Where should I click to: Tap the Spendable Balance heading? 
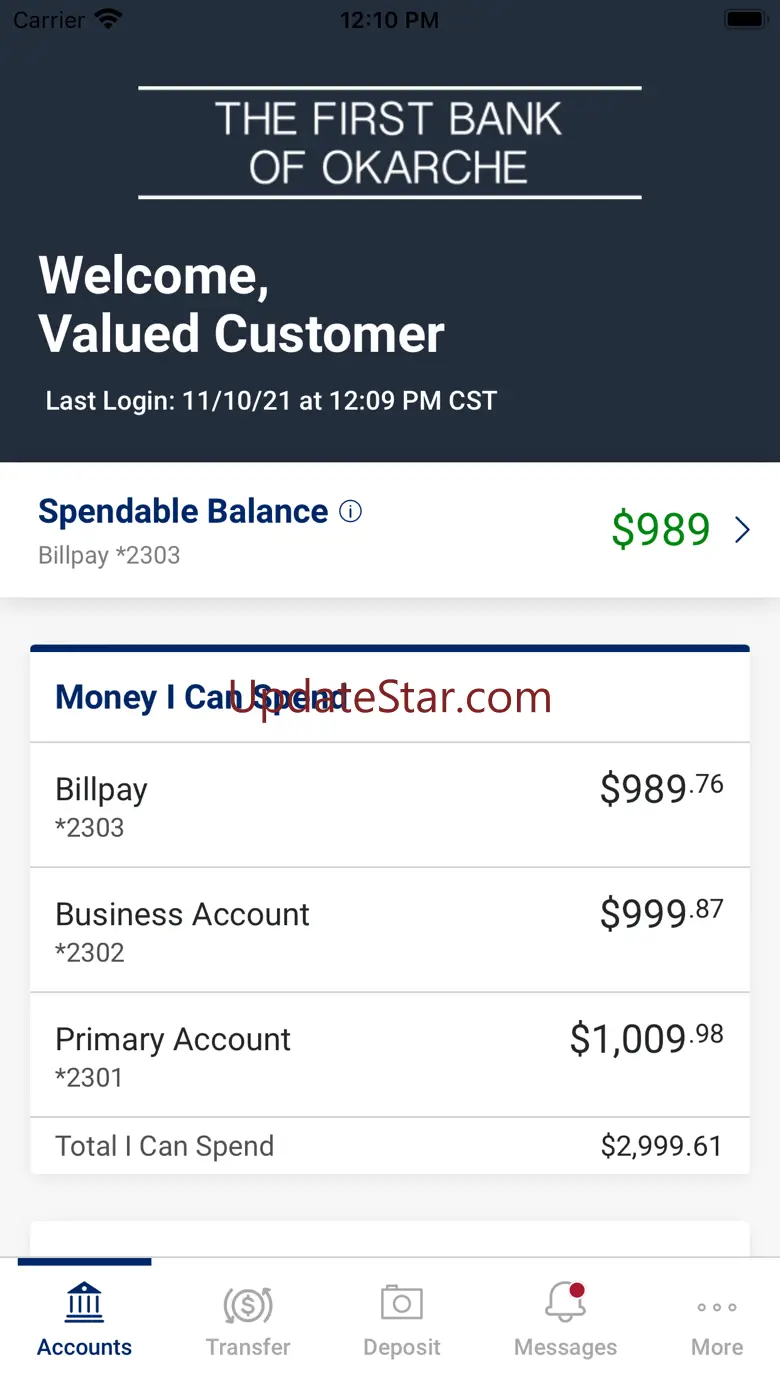[183, 511]
